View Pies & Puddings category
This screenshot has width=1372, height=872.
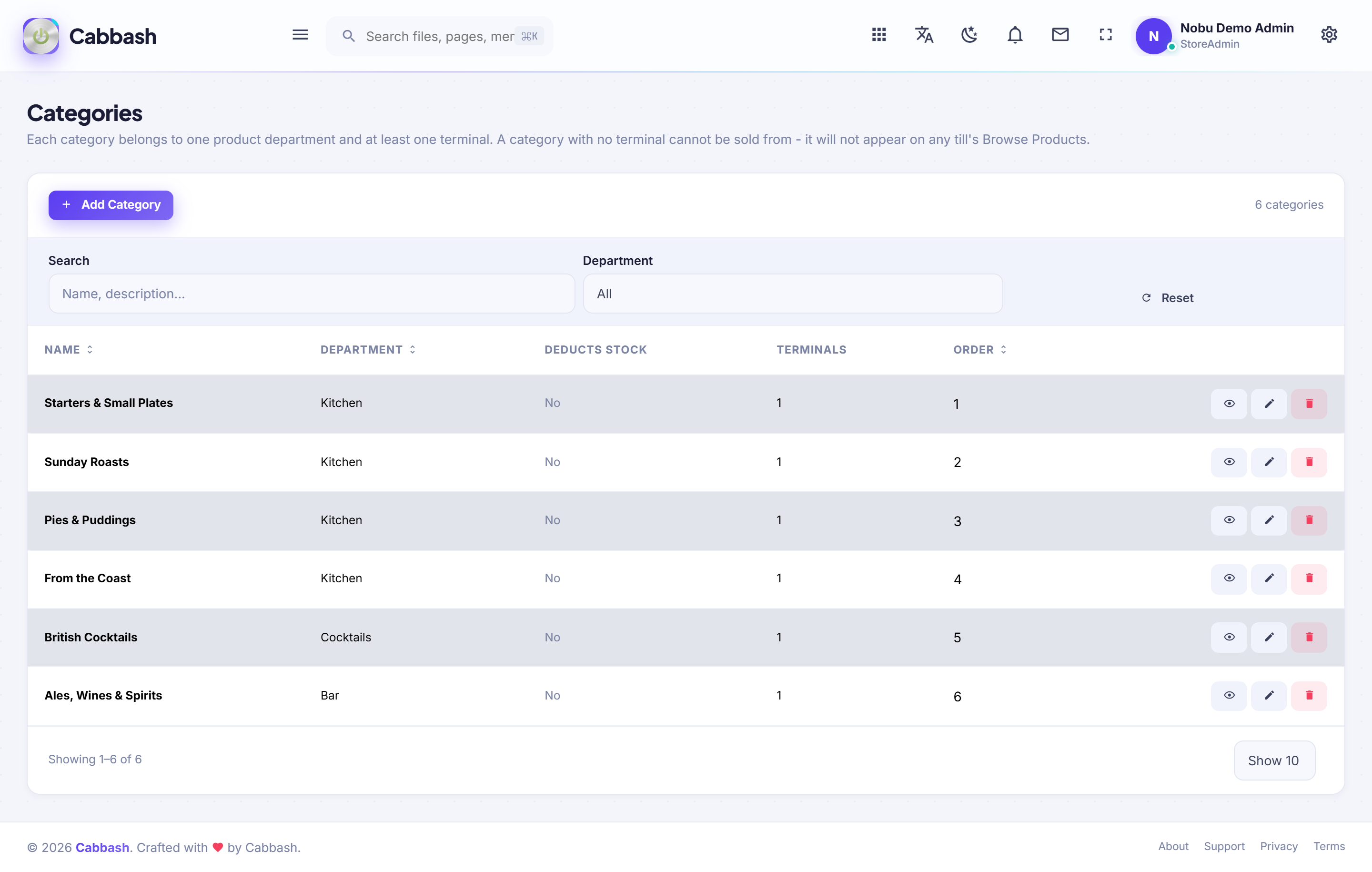1229,520
